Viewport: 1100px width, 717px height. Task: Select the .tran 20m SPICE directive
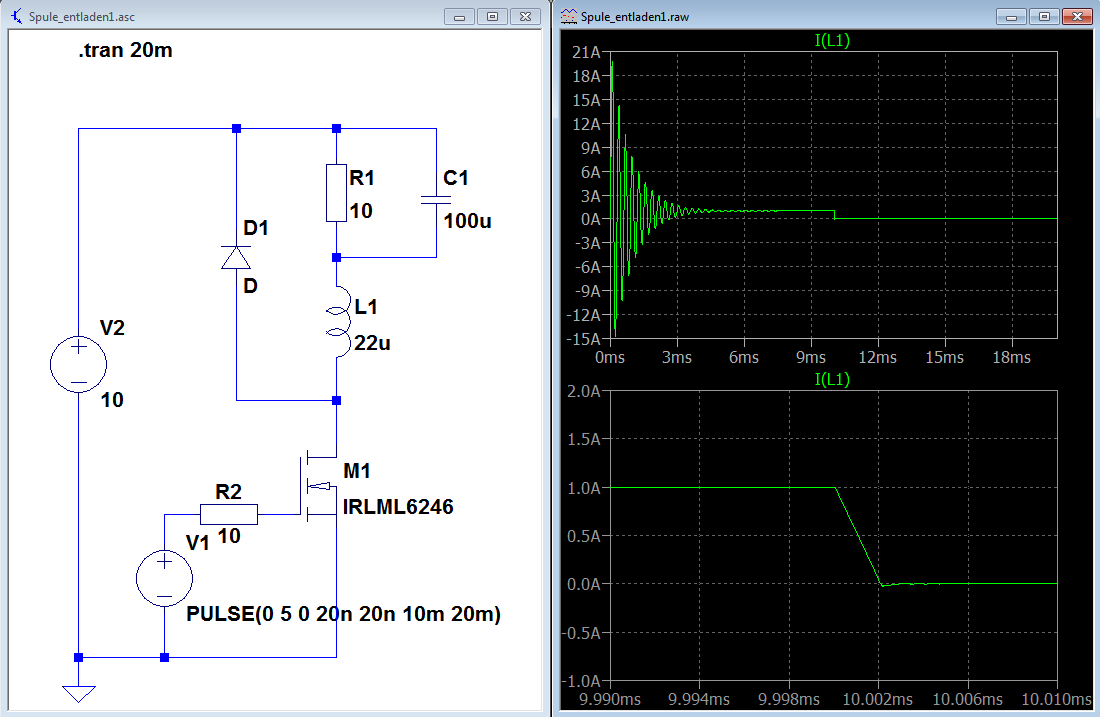pos(126,51)
